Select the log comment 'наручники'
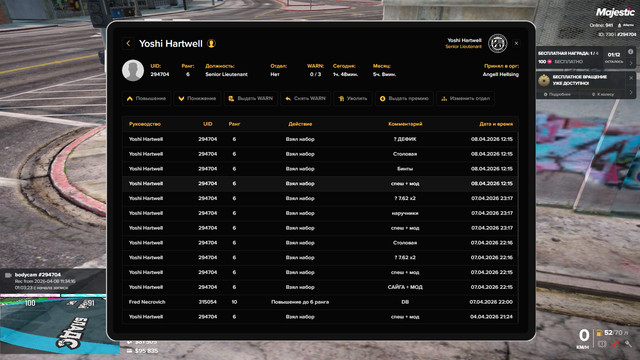This screenshot has height=360, width=640. coord(405,213)
